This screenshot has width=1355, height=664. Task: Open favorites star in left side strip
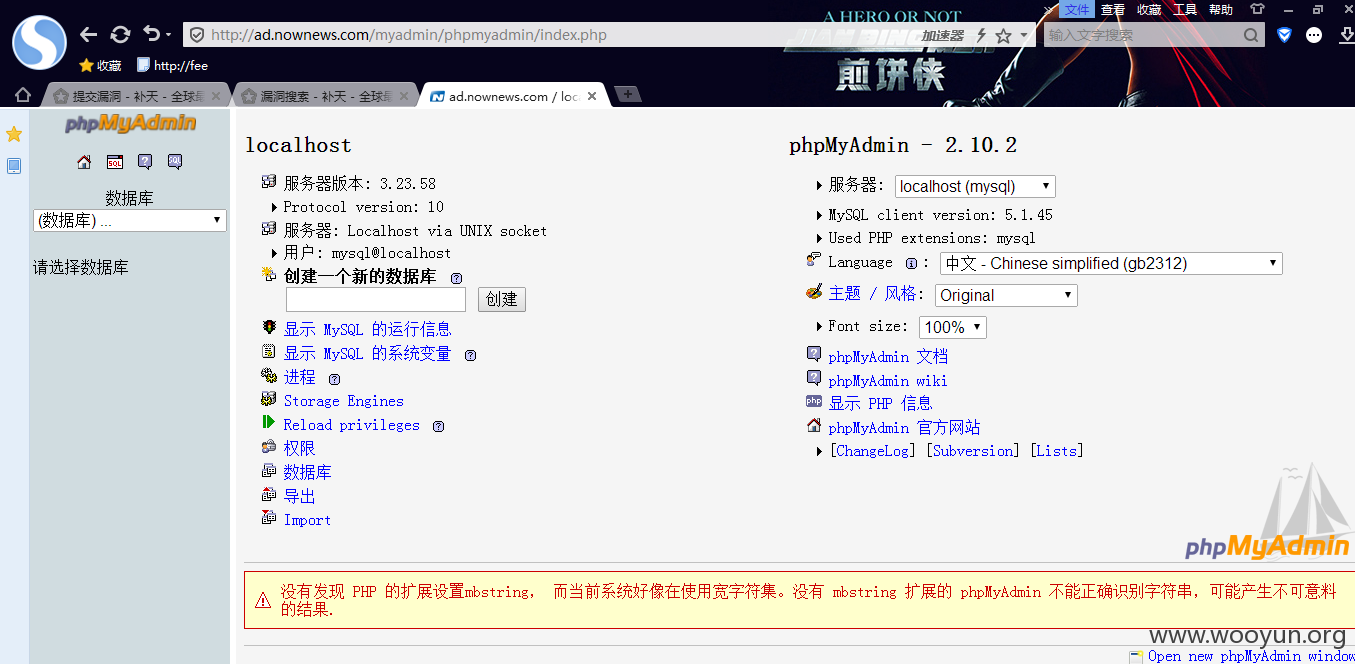coord(14,134)
